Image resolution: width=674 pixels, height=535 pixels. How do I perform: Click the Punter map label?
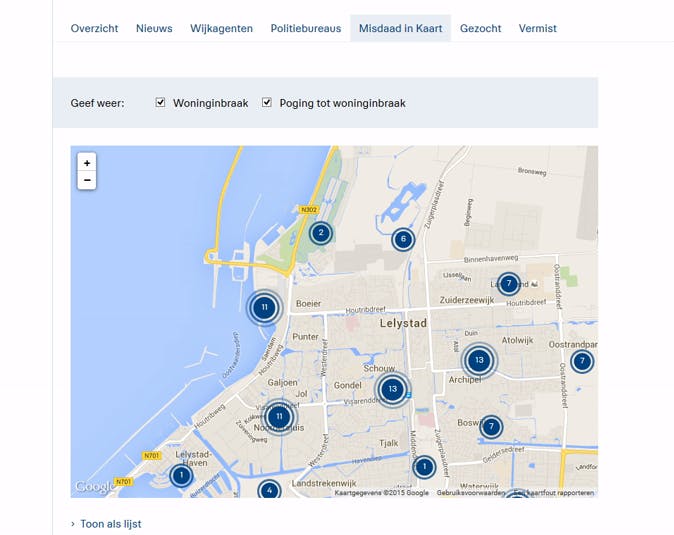coord(306,336)
